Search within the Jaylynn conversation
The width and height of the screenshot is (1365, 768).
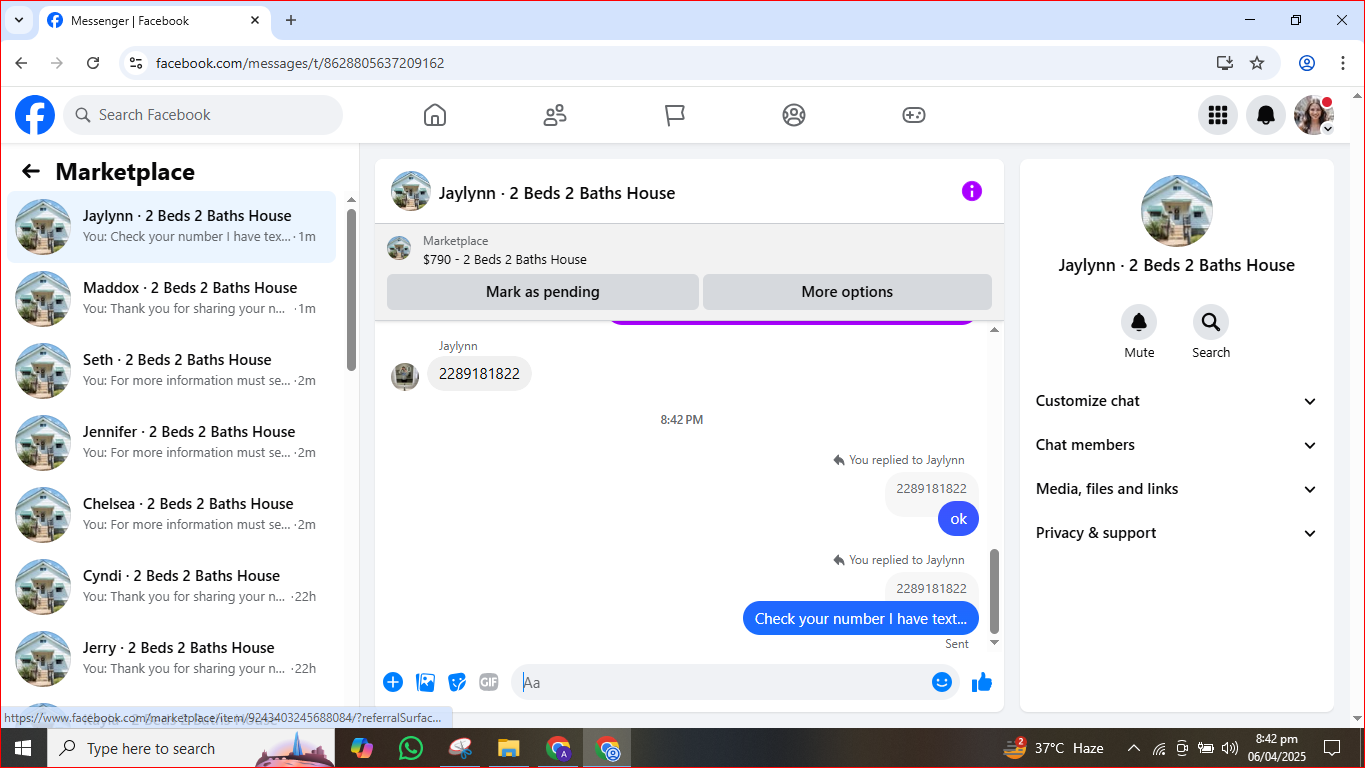1211,322
